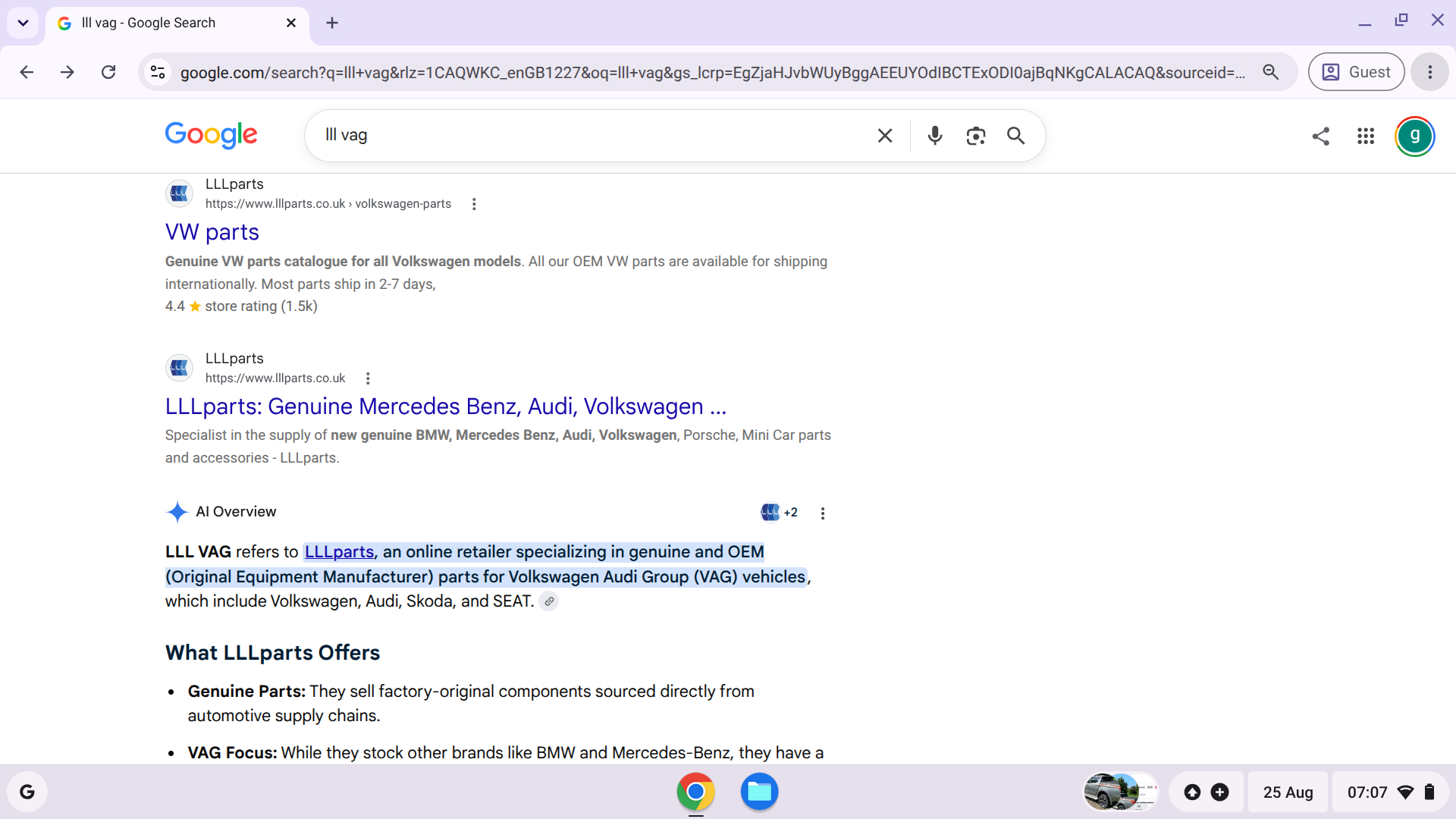Go forward to the next page
Viewport: 1456px width, 819px height.
pyautogui.click(x=67, y=72)
